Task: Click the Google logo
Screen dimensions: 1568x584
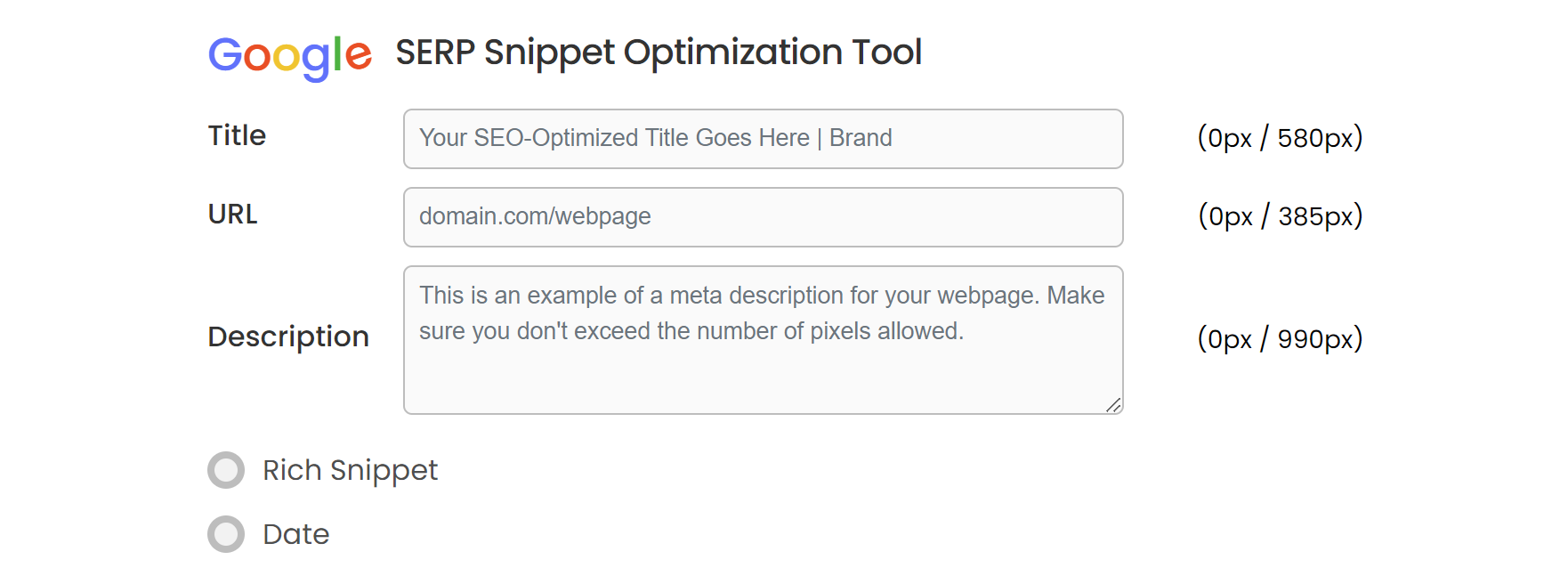Action: pos(289,55)
